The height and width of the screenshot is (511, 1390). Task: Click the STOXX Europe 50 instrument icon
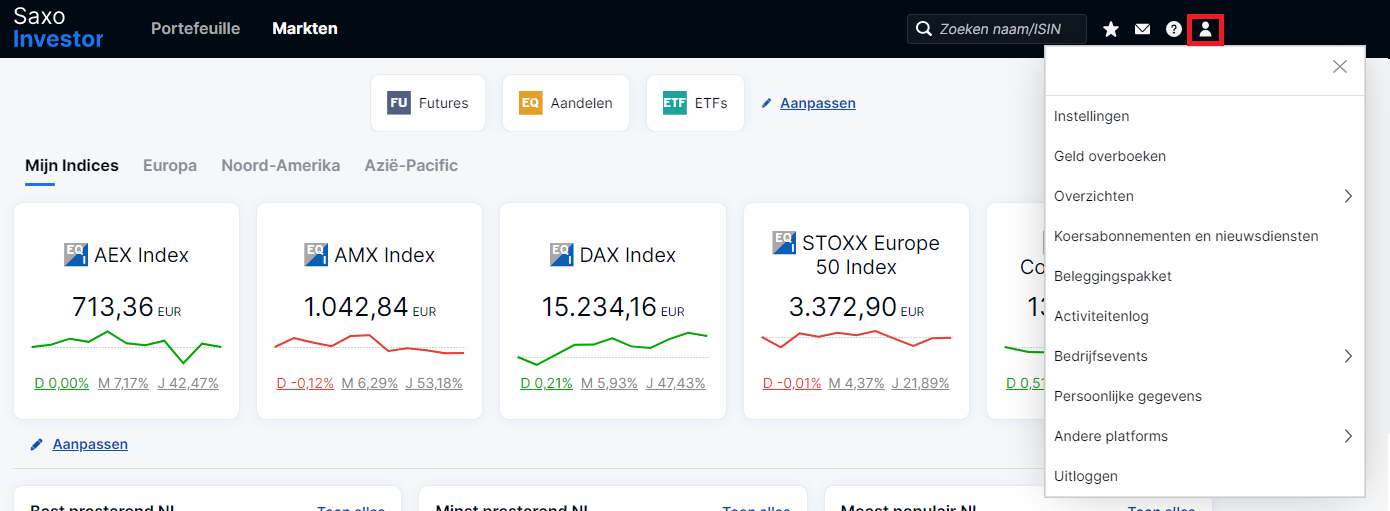pos(784,242)
